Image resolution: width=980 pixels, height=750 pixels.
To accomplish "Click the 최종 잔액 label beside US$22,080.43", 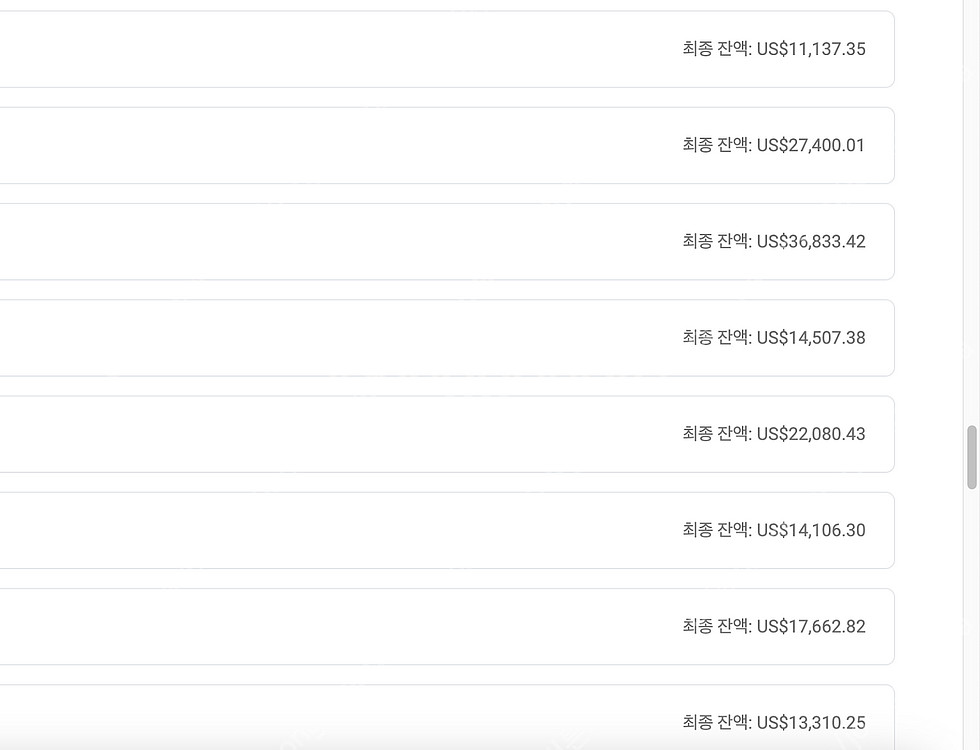I will pos(716,434).
